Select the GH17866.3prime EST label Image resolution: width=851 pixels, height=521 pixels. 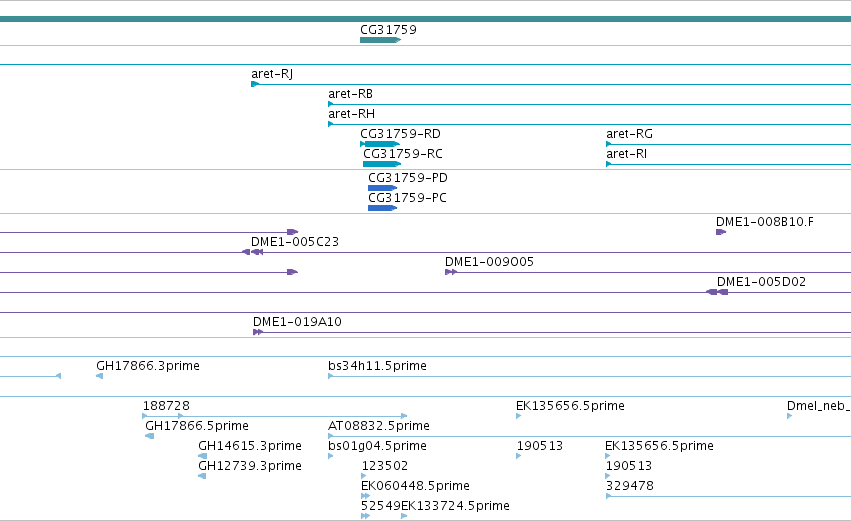148,366
